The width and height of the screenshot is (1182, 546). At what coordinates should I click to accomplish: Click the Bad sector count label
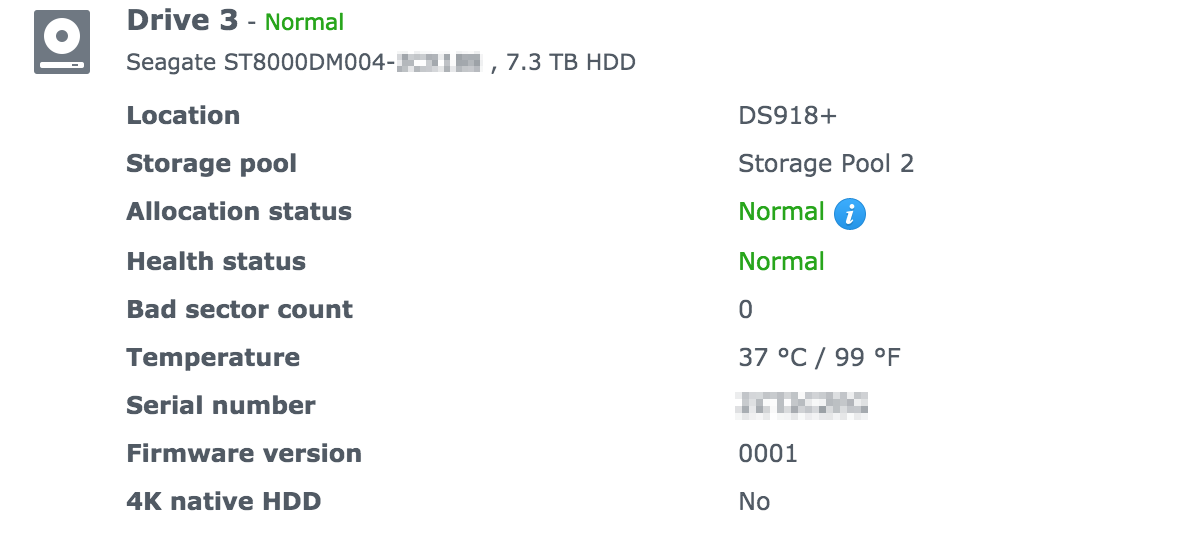point(239,309)
